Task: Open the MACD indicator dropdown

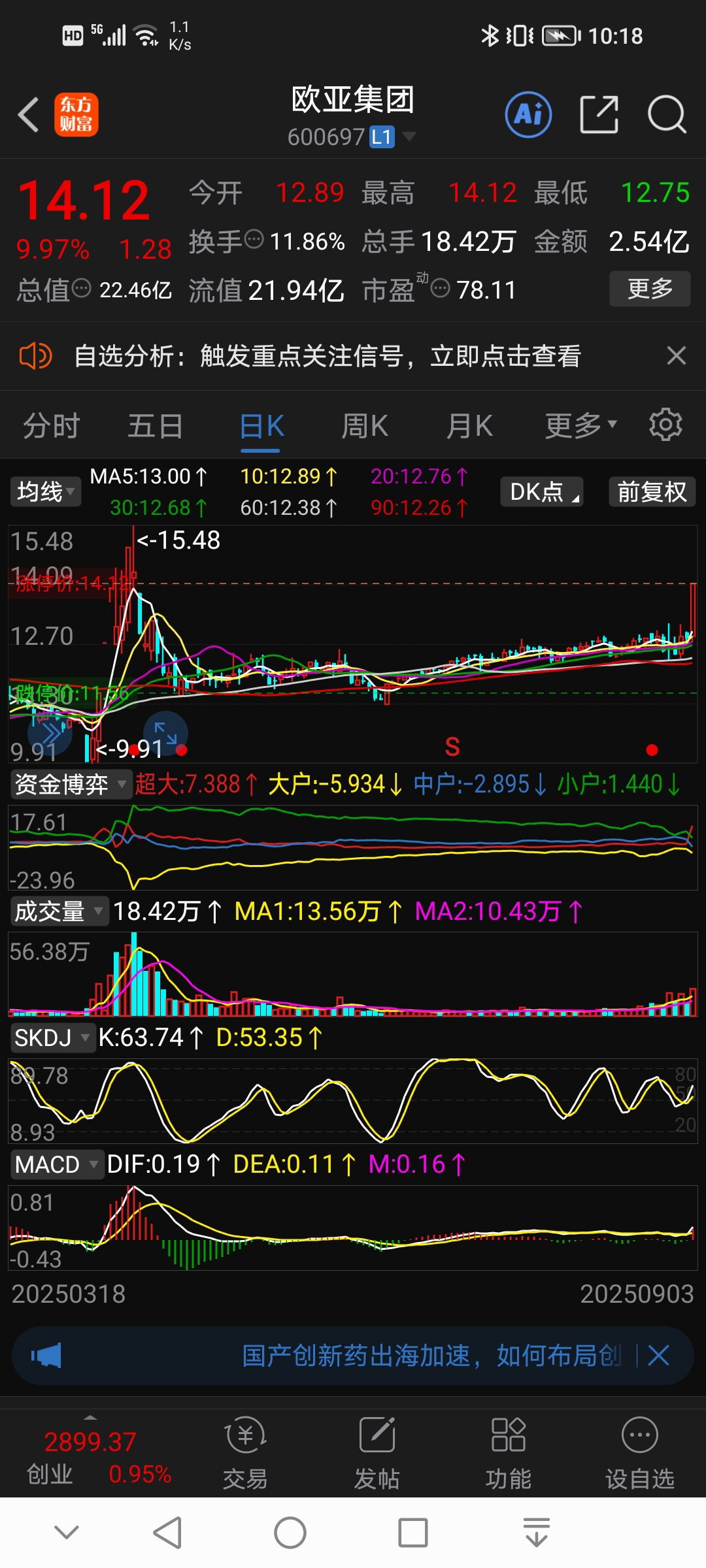Action: [57, 1164]
